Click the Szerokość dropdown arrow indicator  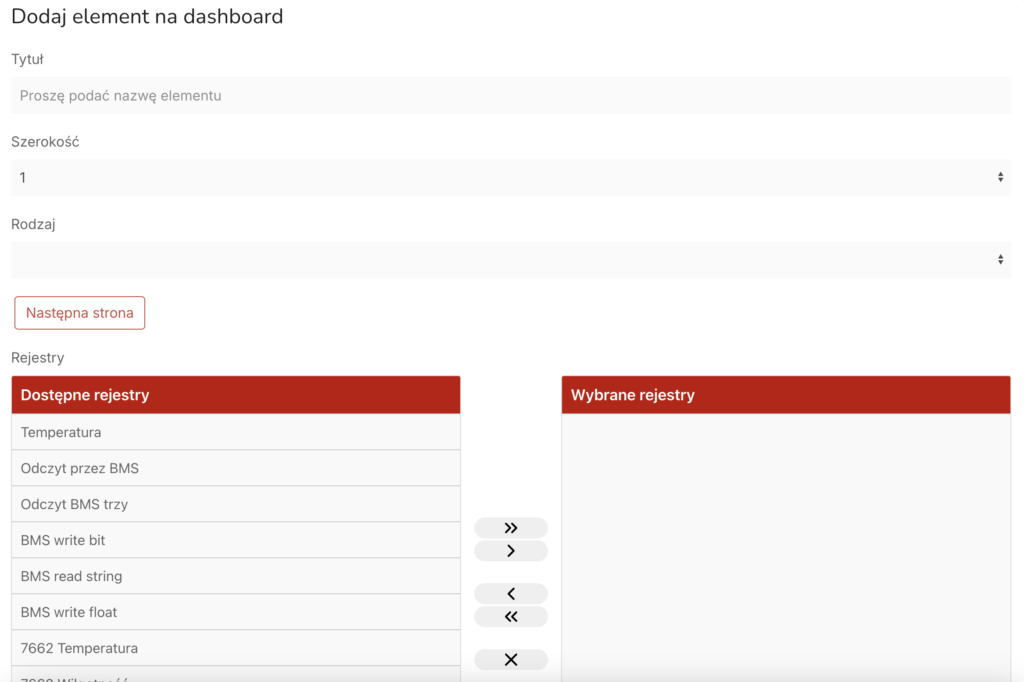[x=1000, y=177]
